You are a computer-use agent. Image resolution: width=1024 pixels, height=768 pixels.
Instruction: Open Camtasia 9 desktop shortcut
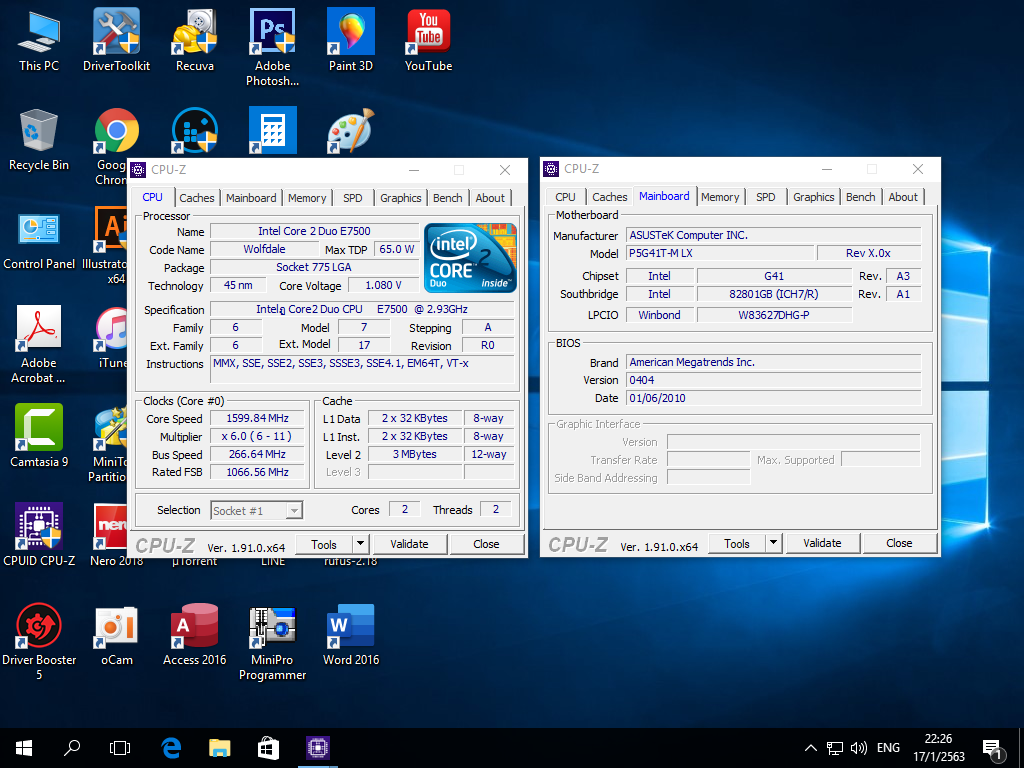pyautogui.click(x=39, y=435)
